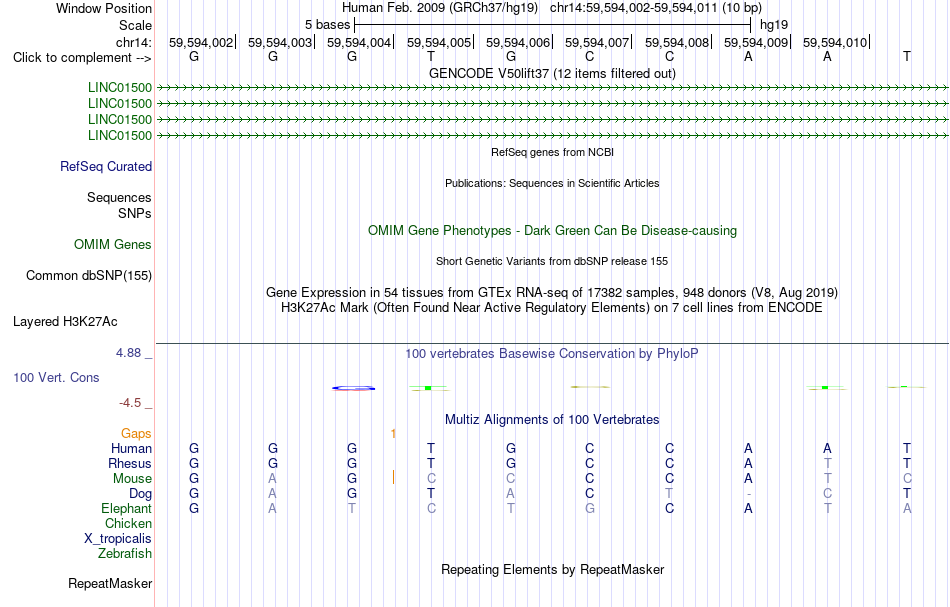Open the RepeatMasker track label
The width and height of the screenshot is (950, 607).
pyautogui.click(x=110, y=583)
